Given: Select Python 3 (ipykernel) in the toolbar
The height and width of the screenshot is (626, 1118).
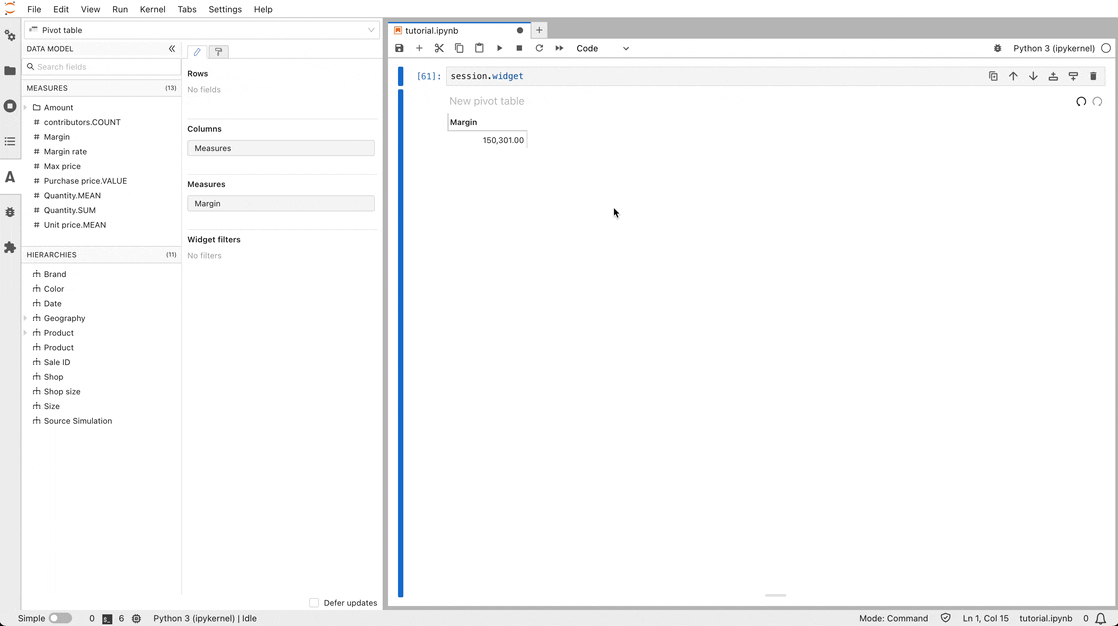Looking at the screenshot, I should pyautogui.click(x=1056, y=48).
